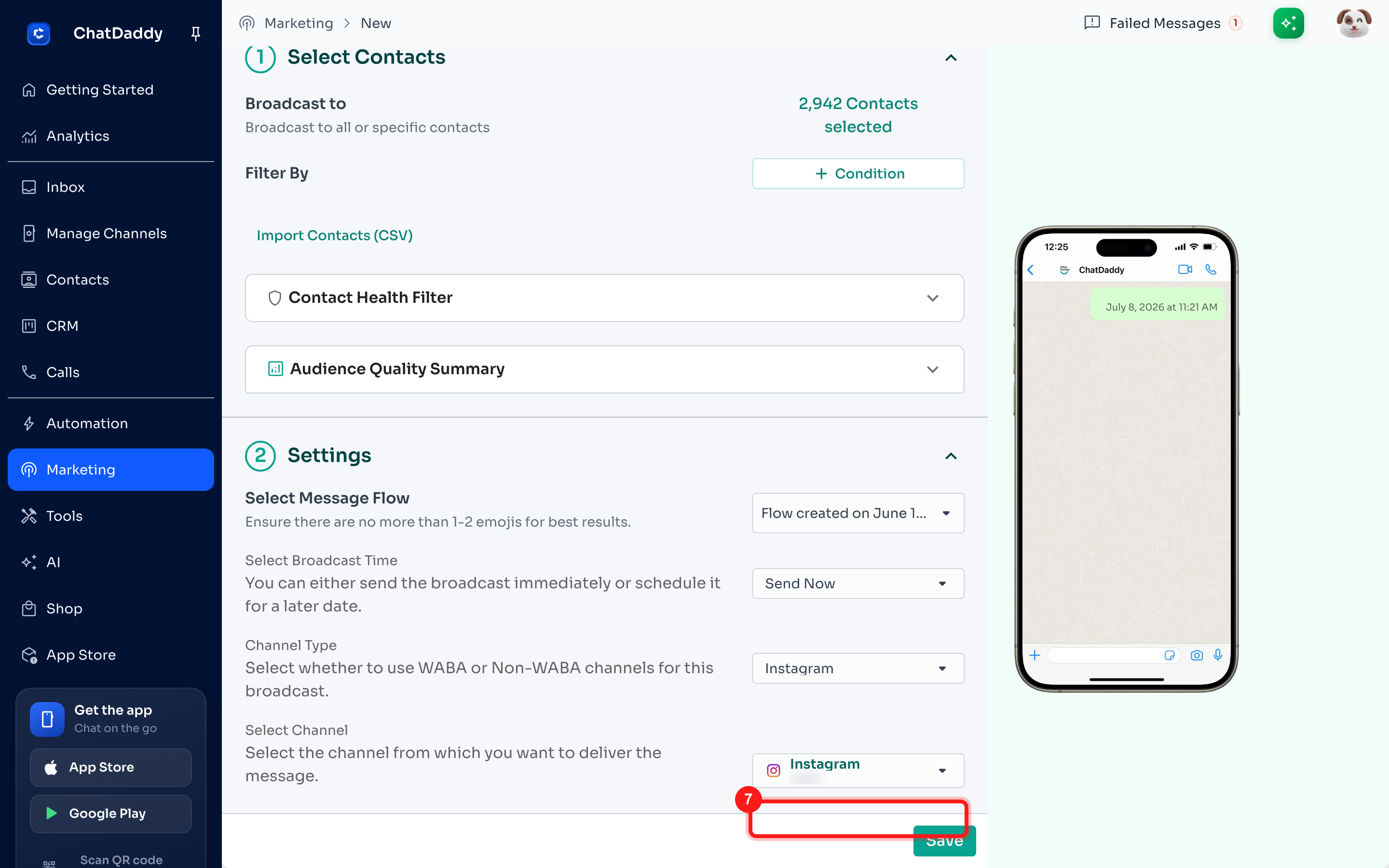Open Manage Channels
Image resolution: width=1389 pixels, height=868 pixels.
click(x=111, y=234)
